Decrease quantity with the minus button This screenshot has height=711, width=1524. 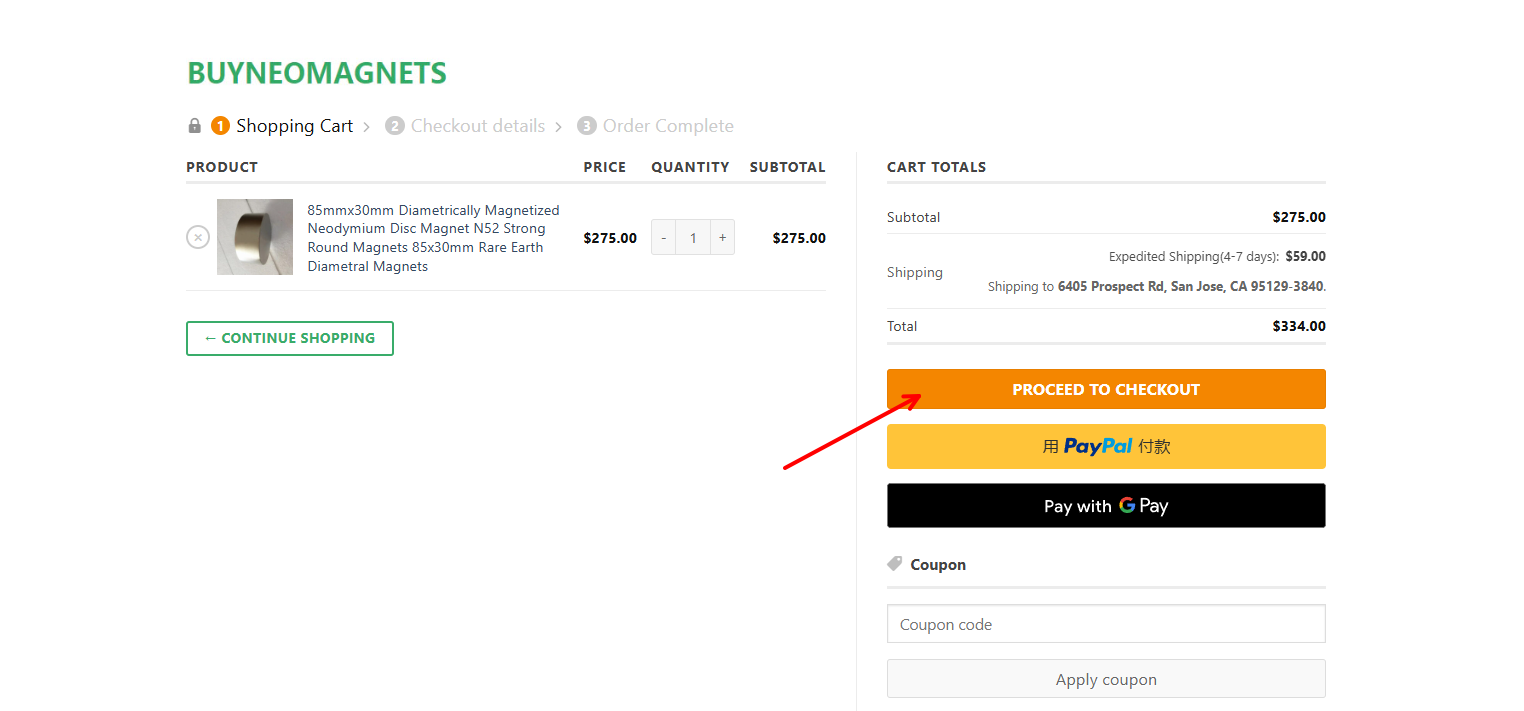[663, 238]
